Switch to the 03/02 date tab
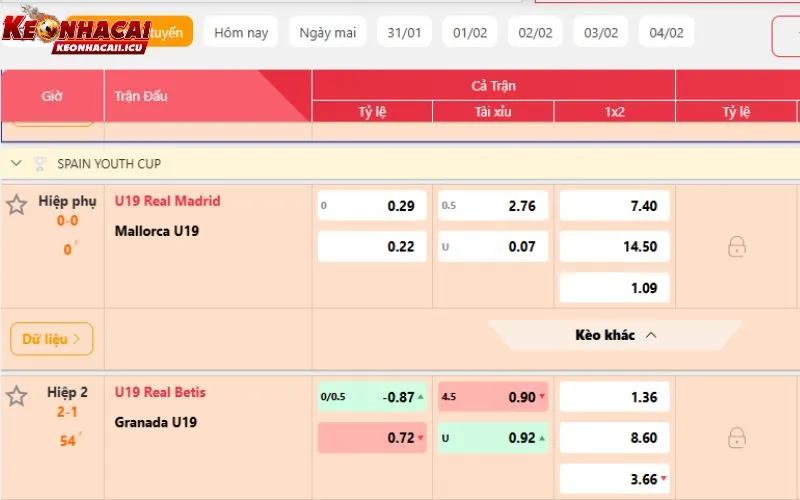 coord(601,33)
